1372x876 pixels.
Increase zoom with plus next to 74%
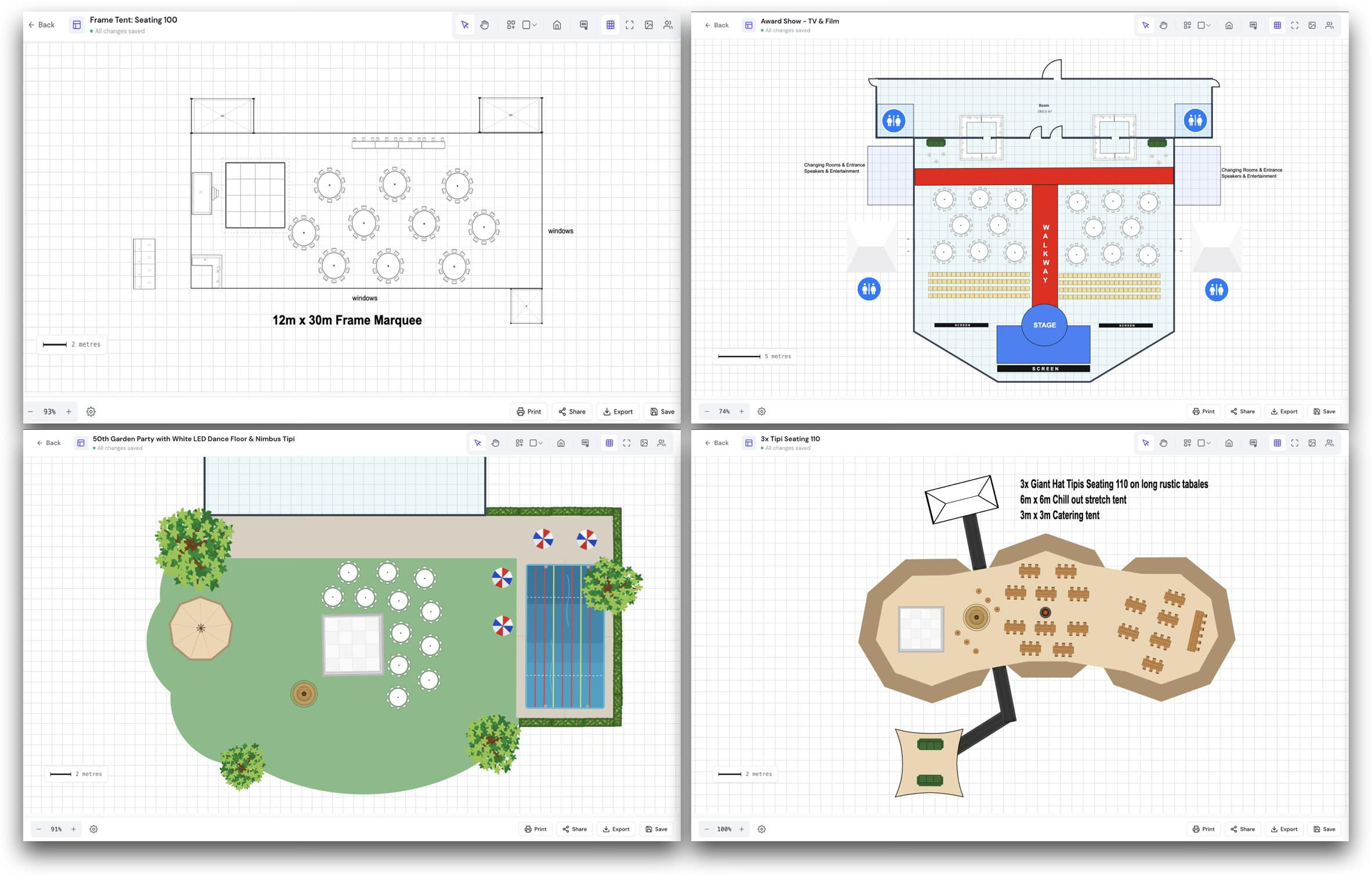click(x=742, y=411)
